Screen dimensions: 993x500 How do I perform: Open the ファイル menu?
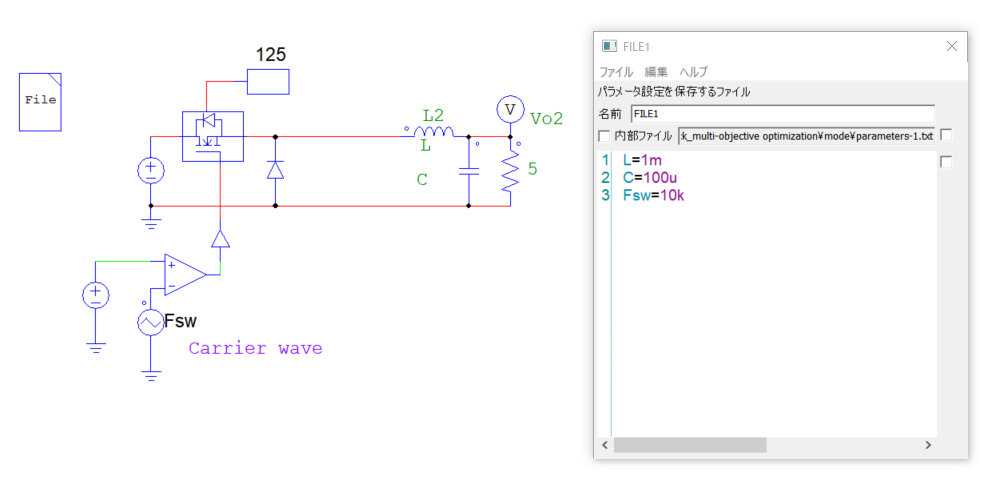(x=615, y=72)
